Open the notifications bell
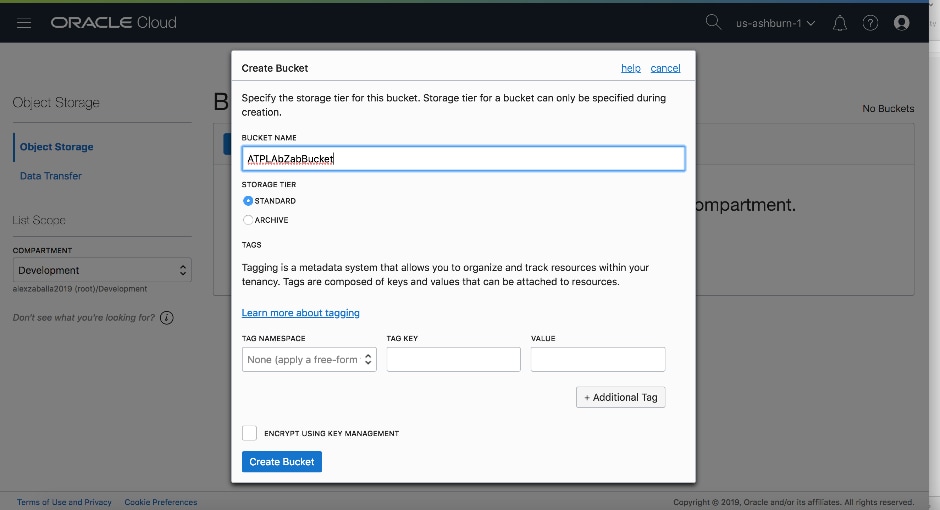 coord(840,23)
